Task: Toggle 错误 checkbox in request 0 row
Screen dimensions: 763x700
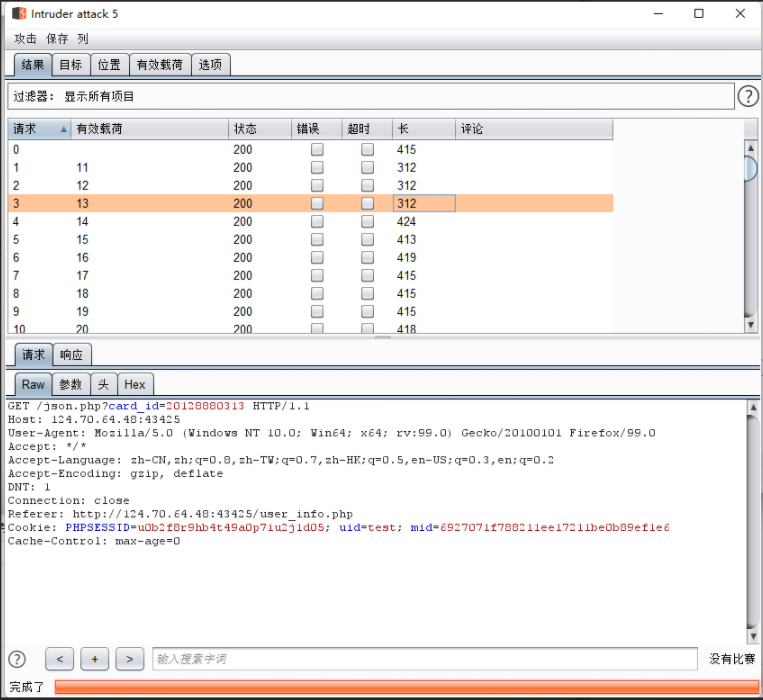Action: 317,149
